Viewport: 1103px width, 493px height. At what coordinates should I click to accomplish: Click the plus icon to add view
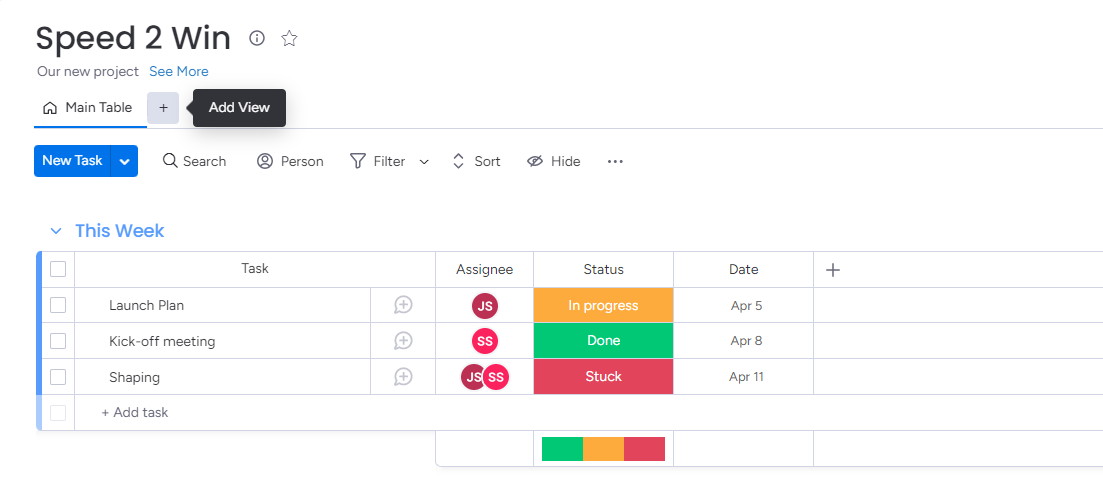163,108
